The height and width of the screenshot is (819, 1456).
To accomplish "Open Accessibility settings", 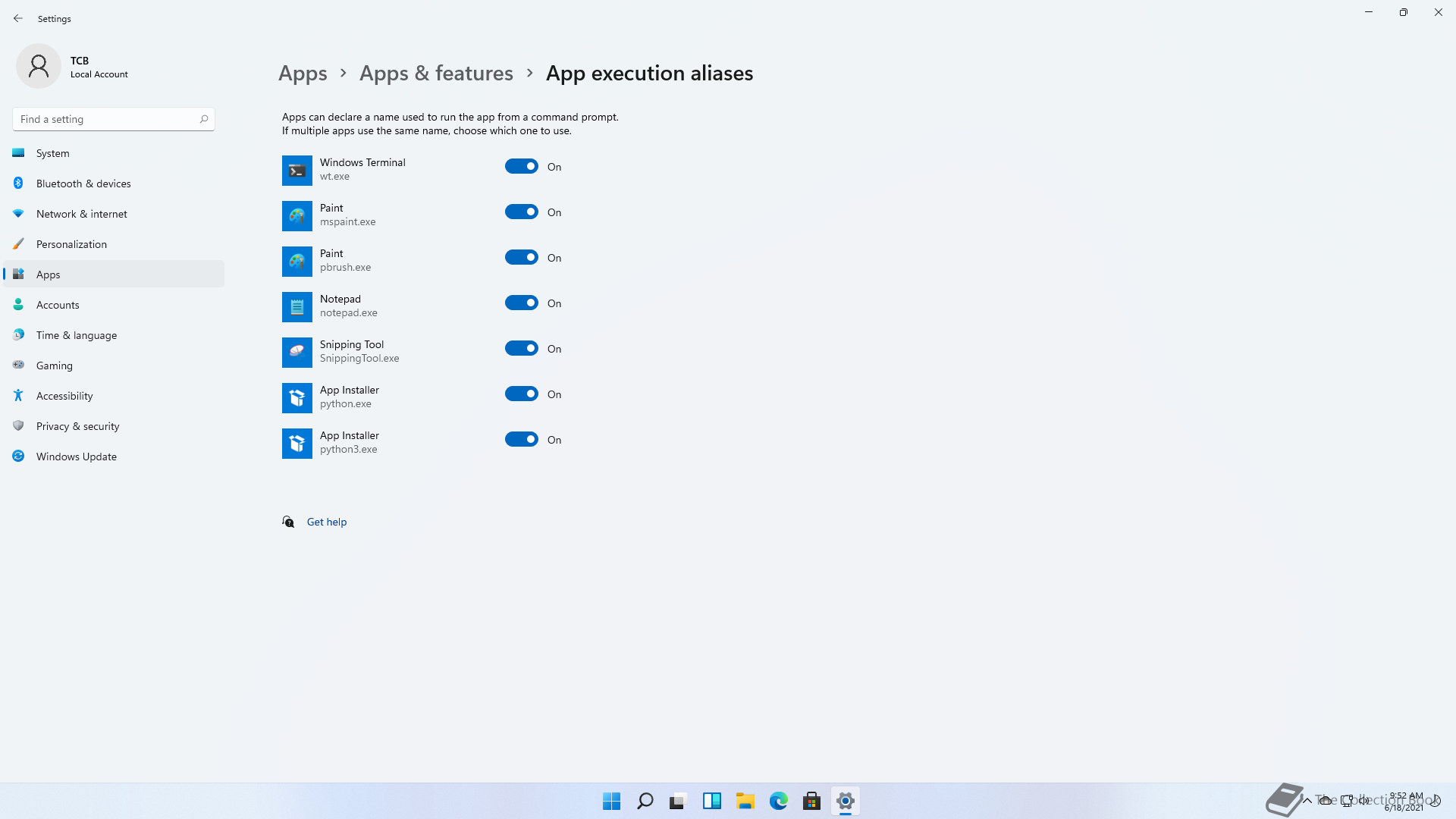I will (x=114, y=396).
